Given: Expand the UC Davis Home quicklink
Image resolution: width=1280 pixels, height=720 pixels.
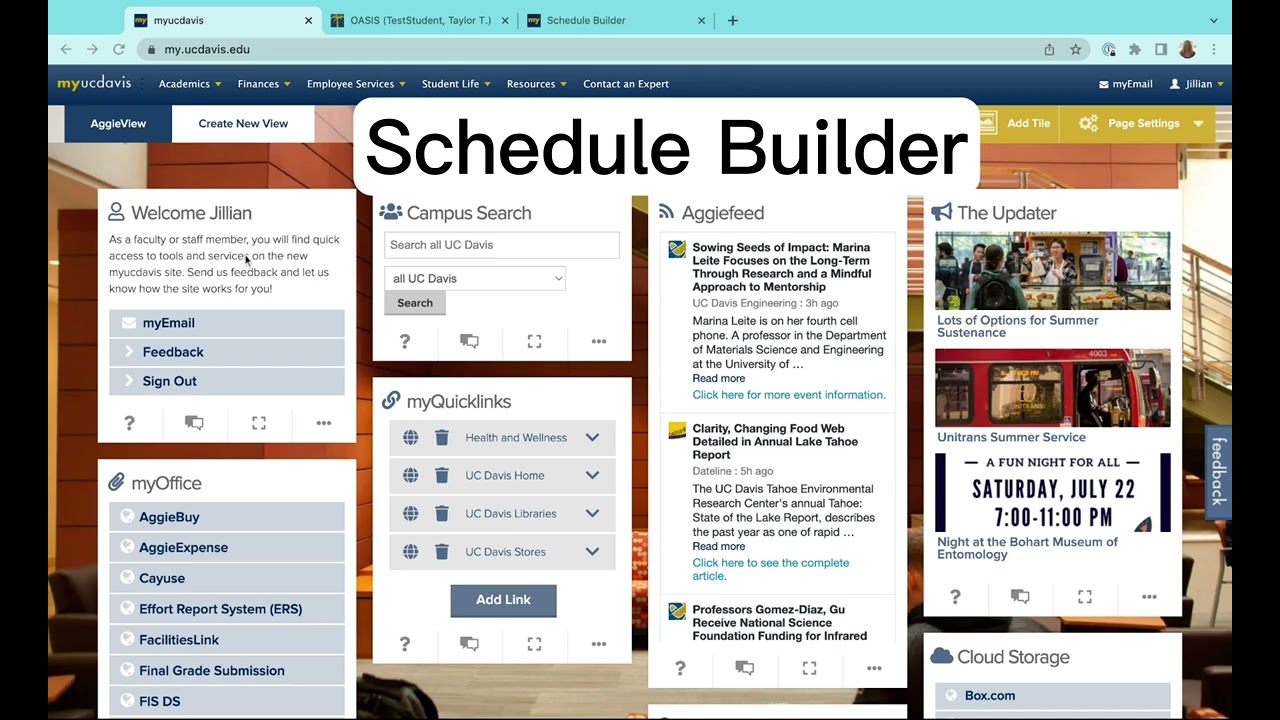Looking at the screenshot, I should click(x=592, y=476).
